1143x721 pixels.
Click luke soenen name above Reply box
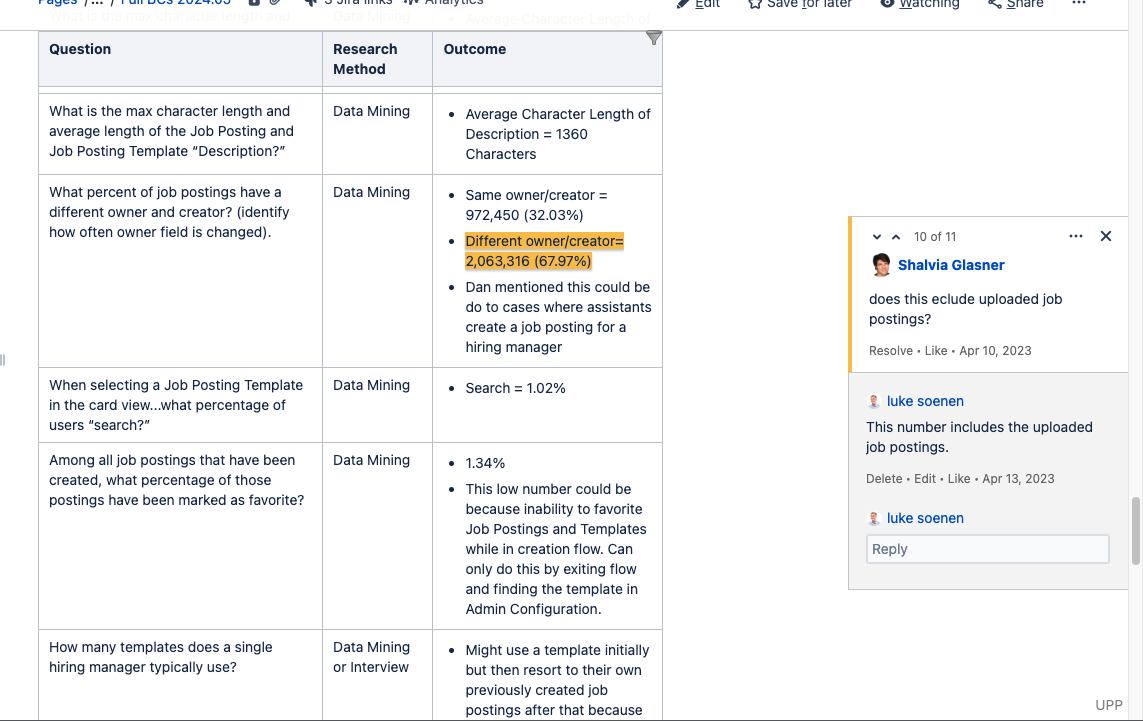pyautogui.click(x=925, y=518)
